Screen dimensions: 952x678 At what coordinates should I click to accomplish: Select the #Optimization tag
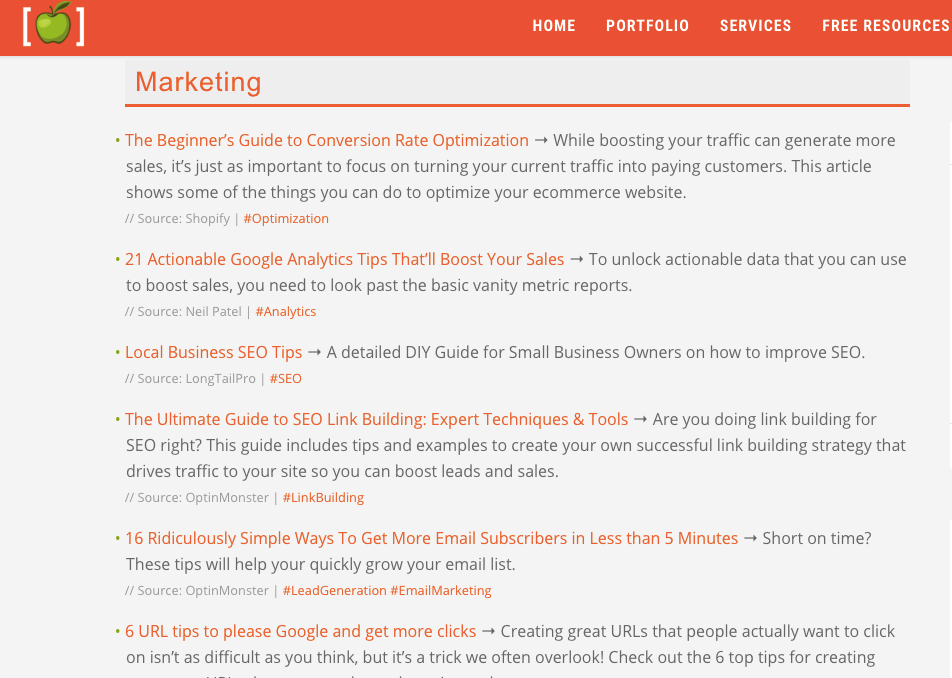tap(286, 219)
